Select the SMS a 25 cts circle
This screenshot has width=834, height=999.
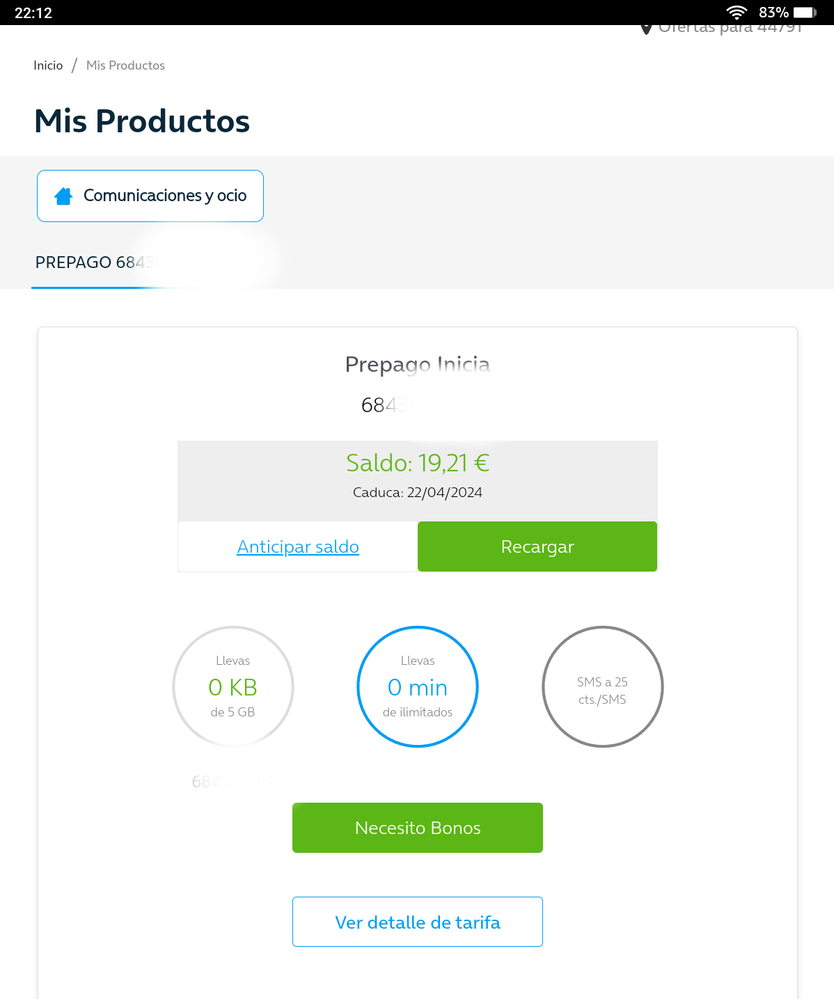pos(602,687)
